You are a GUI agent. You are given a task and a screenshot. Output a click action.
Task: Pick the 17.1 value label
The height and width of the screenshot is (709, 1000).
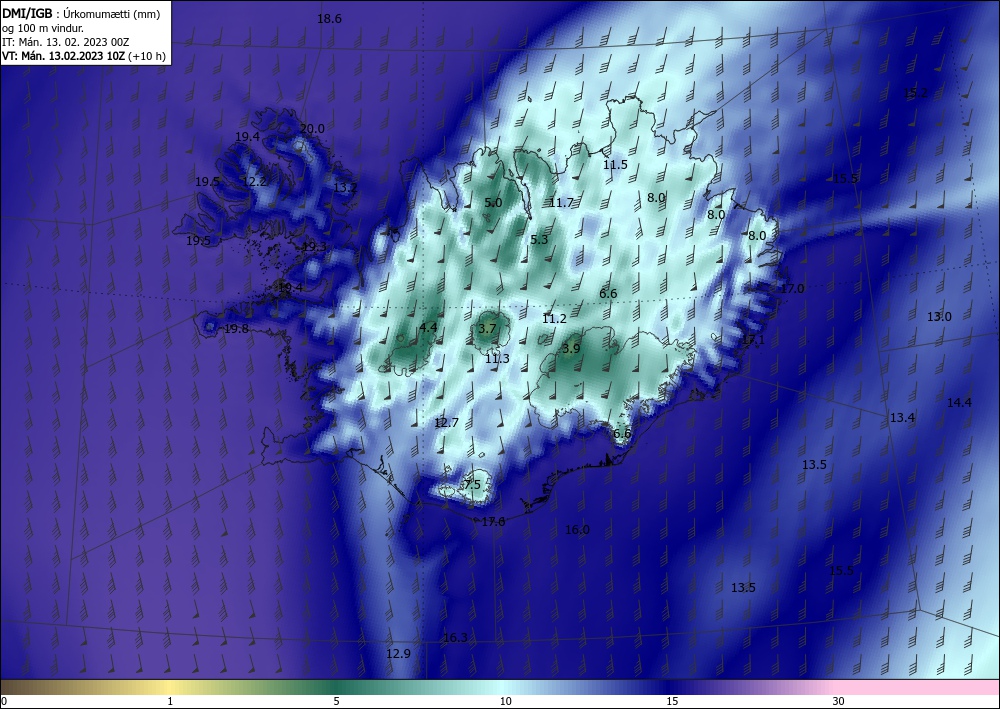point(753,340)
